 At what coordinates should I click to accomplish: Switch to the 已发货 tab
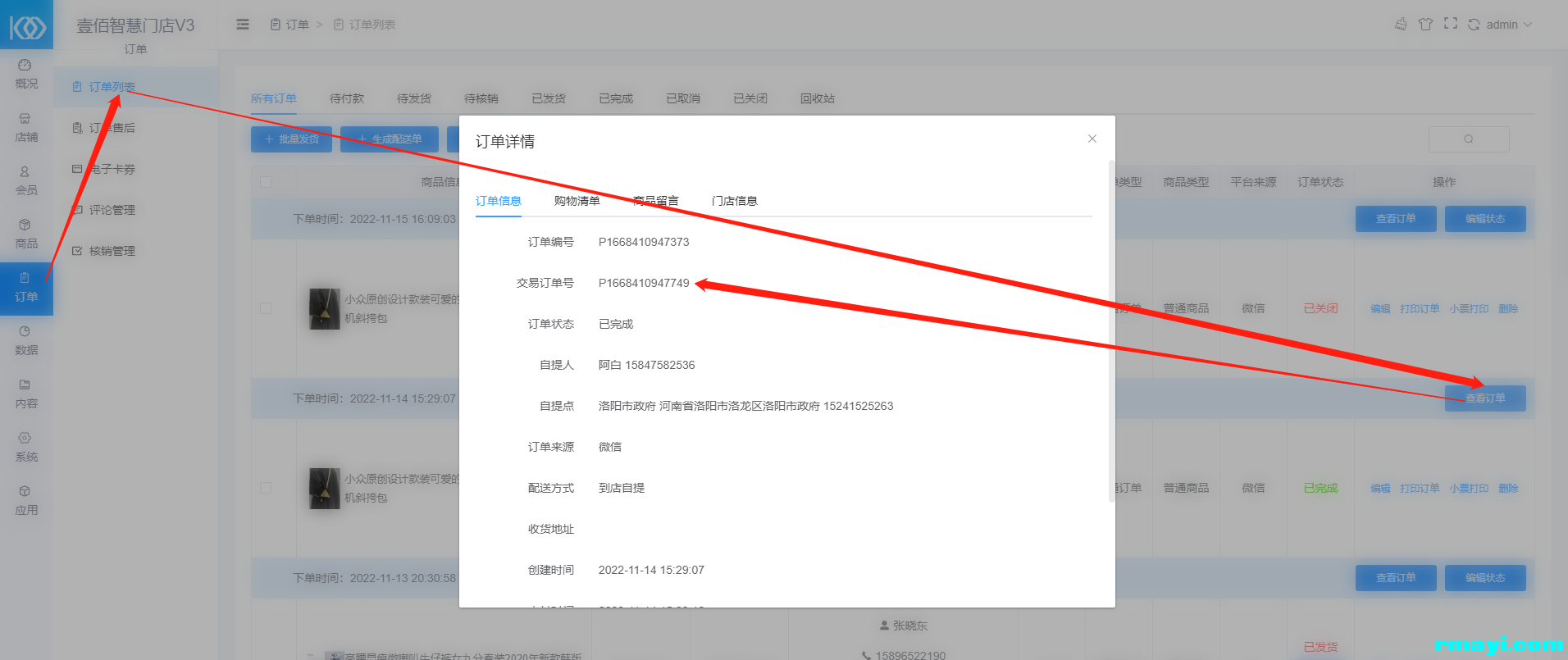549,98
